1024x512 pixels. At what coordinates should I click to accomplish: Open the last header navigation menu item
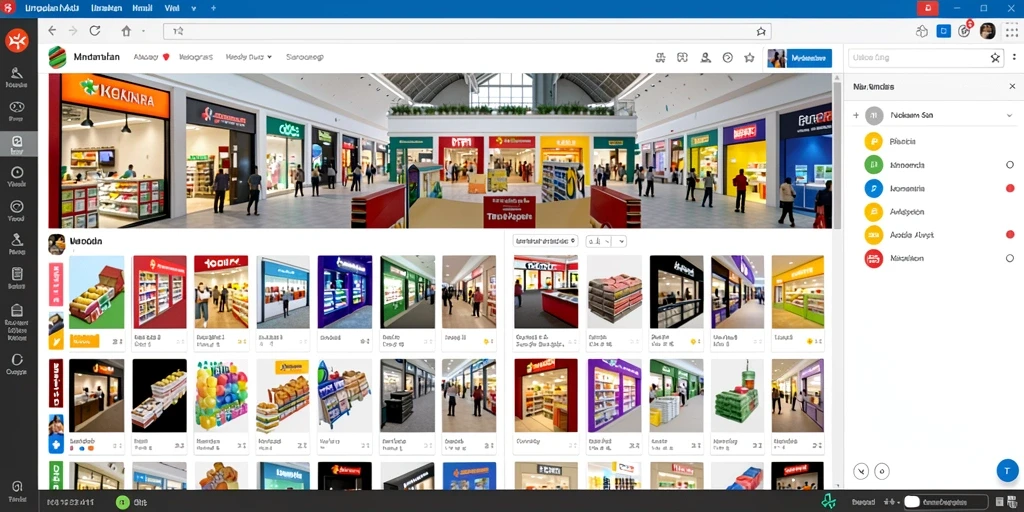tap(305, 57)
